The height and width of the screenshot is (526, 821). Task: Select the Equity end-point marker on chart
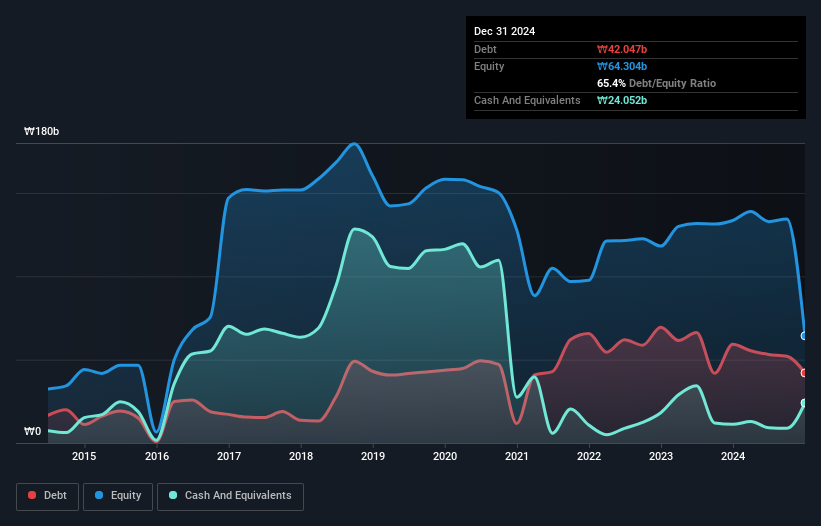pyautogui.click(x=804, y=336)
